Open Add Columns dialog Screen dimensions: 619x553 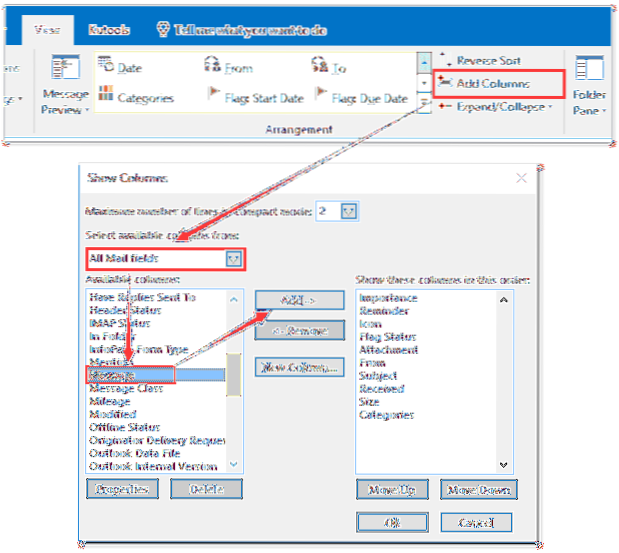click(x=492, y=83)
